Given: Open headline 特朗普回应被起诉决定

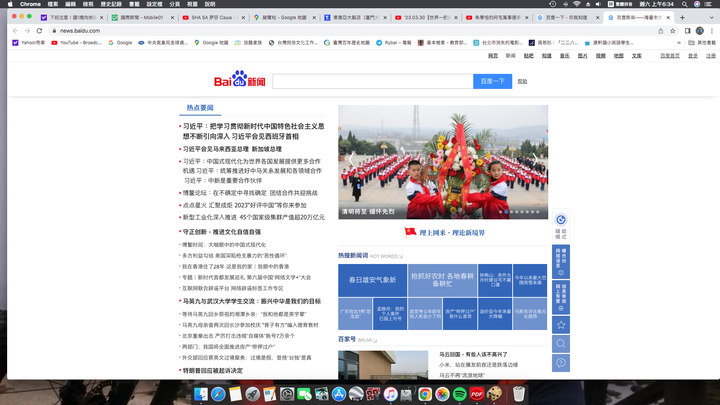Looking at the screenshot, I should [213, 371].
